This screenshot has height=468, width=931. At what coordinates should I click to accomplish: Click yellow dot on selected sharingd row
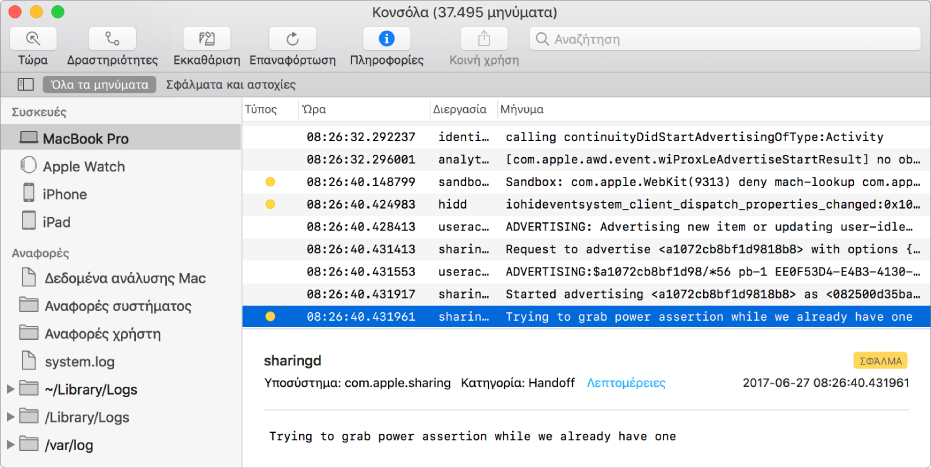(270, 317)
